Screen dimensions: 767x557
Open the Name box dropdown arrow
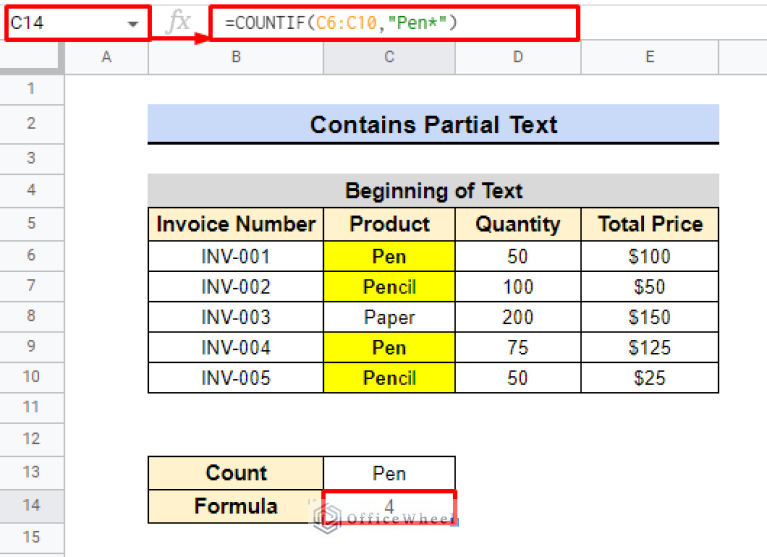click(x=133, y=24)
